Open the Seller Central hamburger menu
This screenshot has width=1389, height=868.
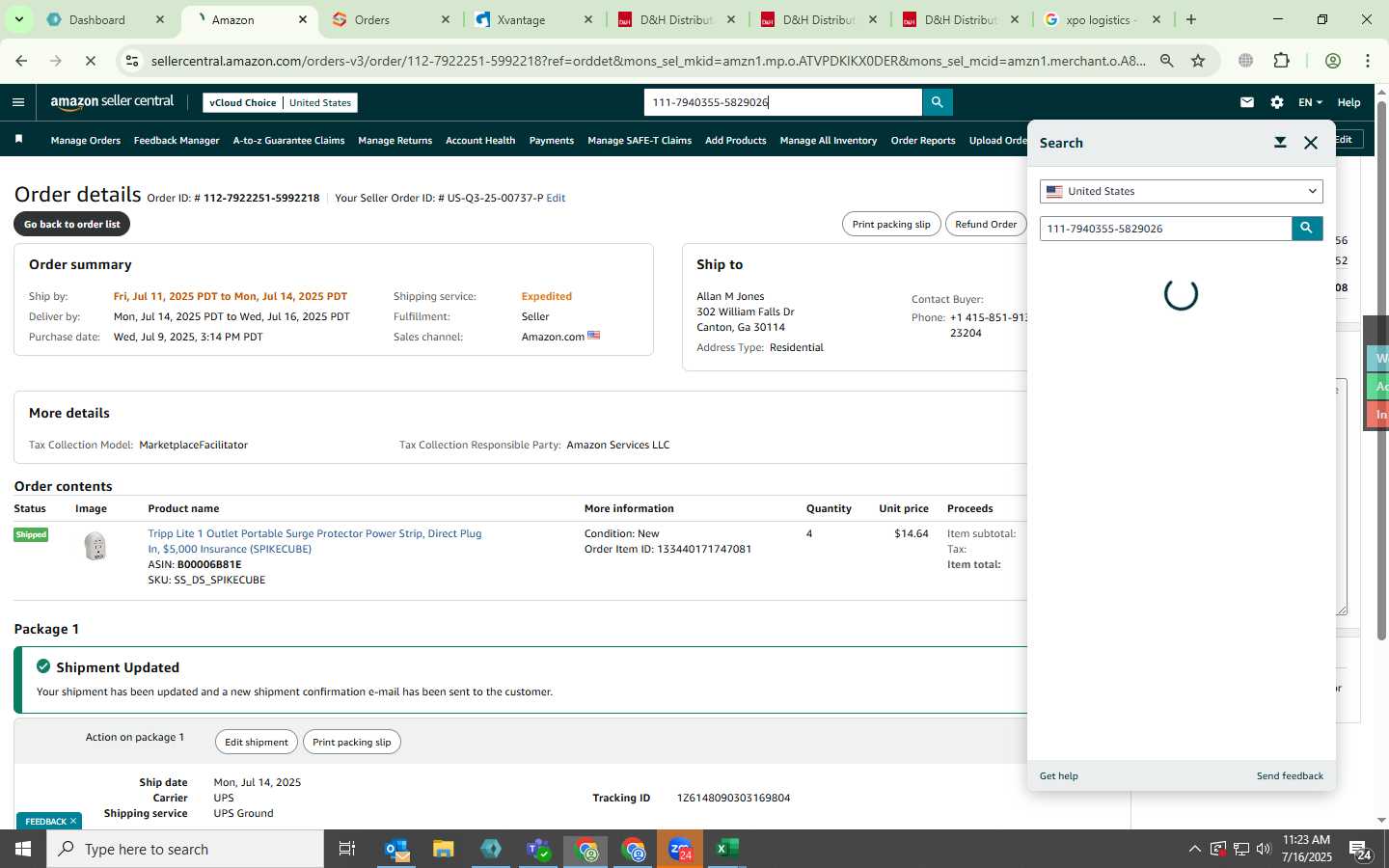click(18, 102)
